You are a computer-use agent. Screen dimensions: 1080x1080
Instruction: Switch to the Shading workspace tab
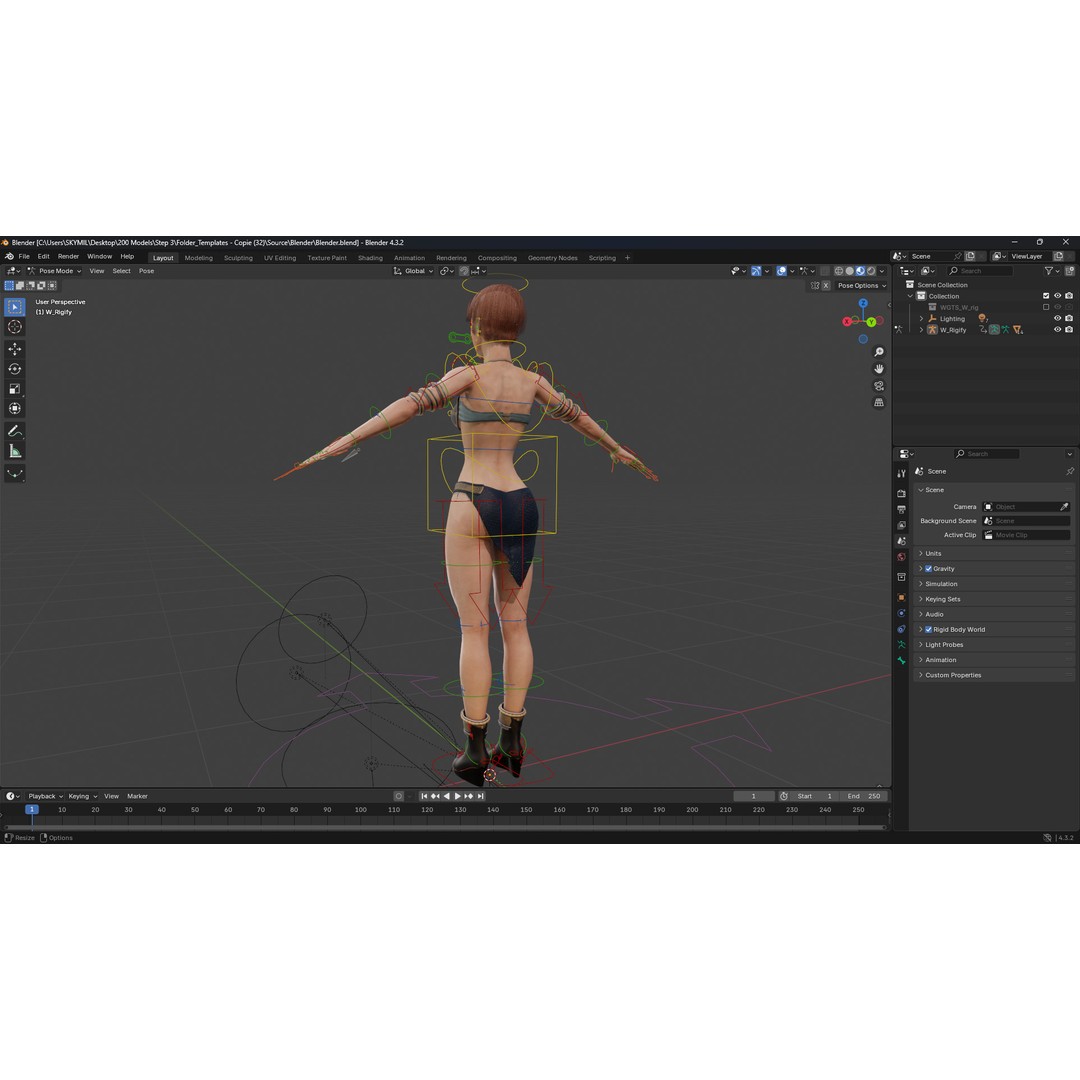370,258
